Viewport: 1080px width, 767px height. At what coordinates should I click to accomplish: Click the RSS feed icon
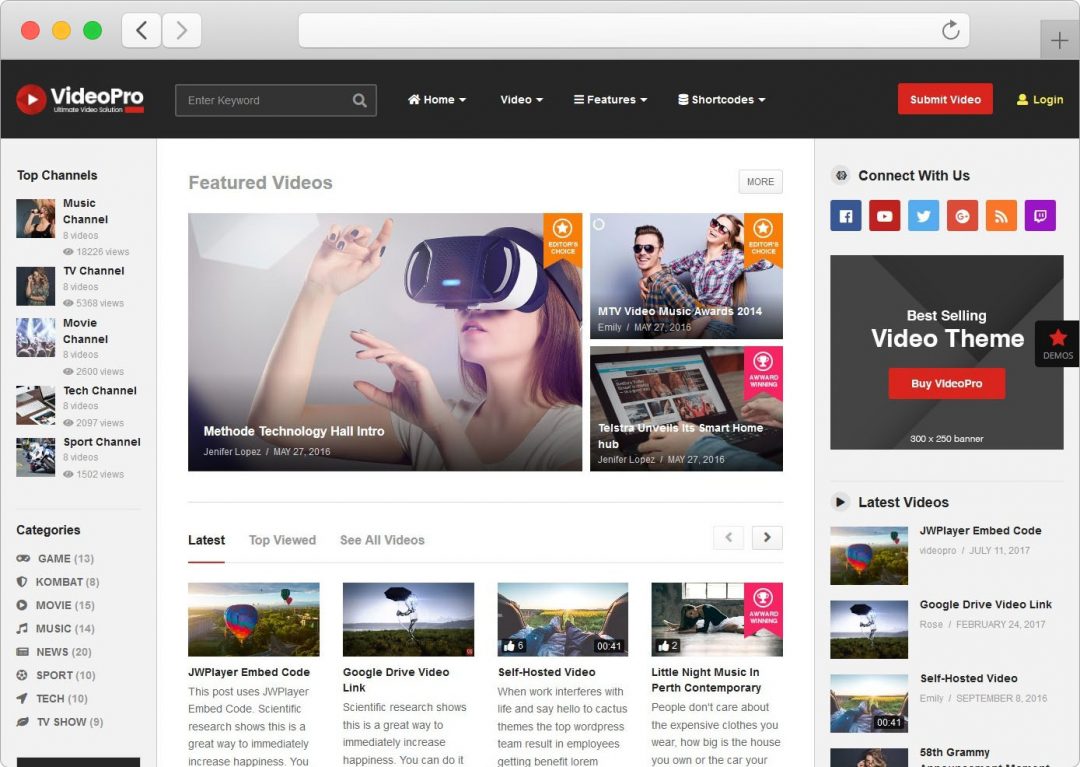(x=1001, y=215)
